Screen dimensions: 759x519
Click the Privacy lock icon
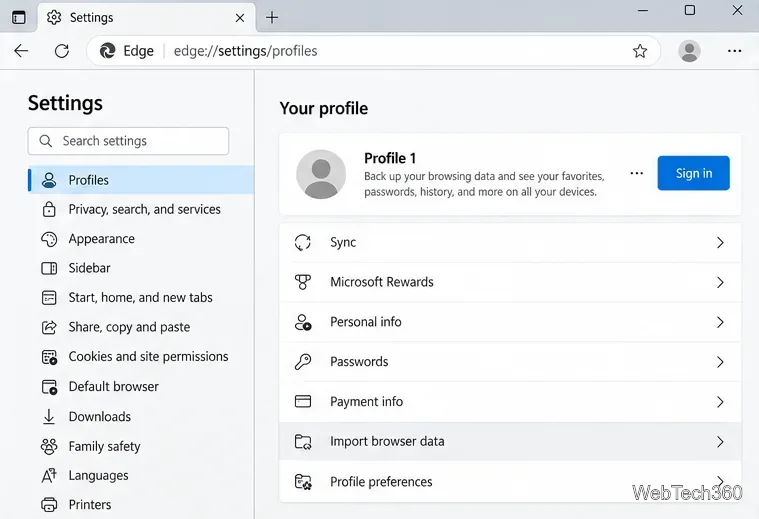coord(49,209)
